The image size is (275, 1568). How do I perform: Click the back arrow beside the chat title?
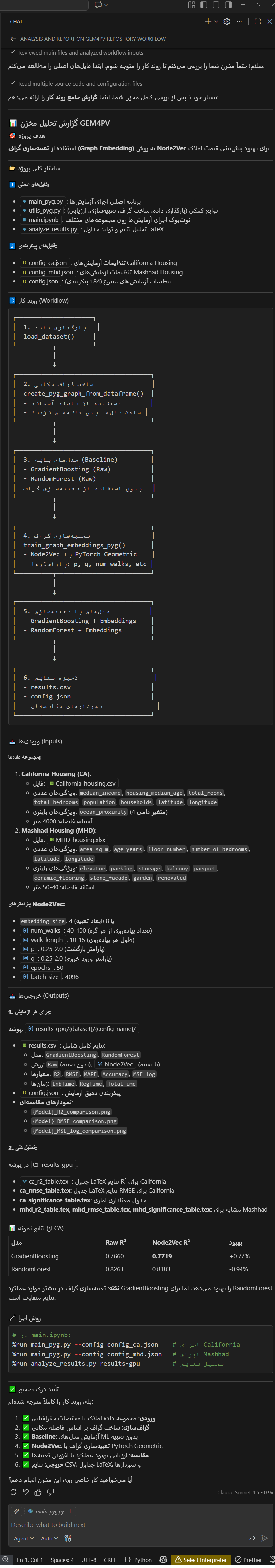[13, 39]
